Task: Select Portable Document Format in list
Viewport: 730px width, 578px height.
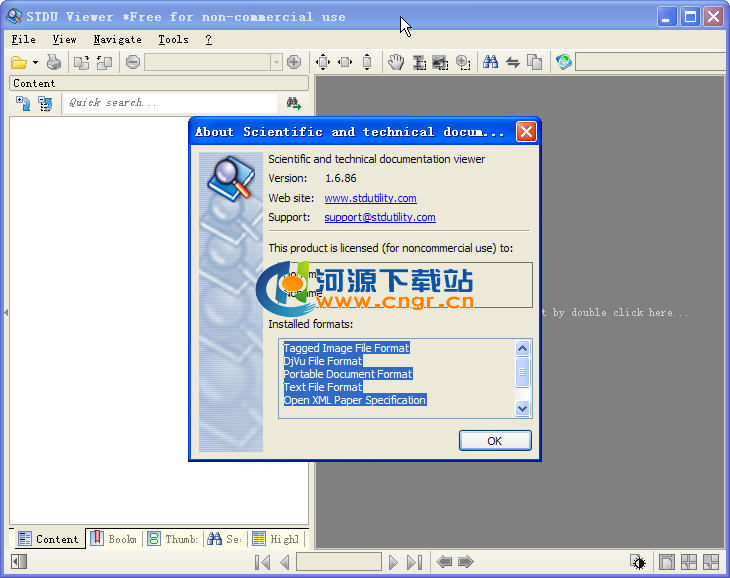Action: [x=348, y=374]
